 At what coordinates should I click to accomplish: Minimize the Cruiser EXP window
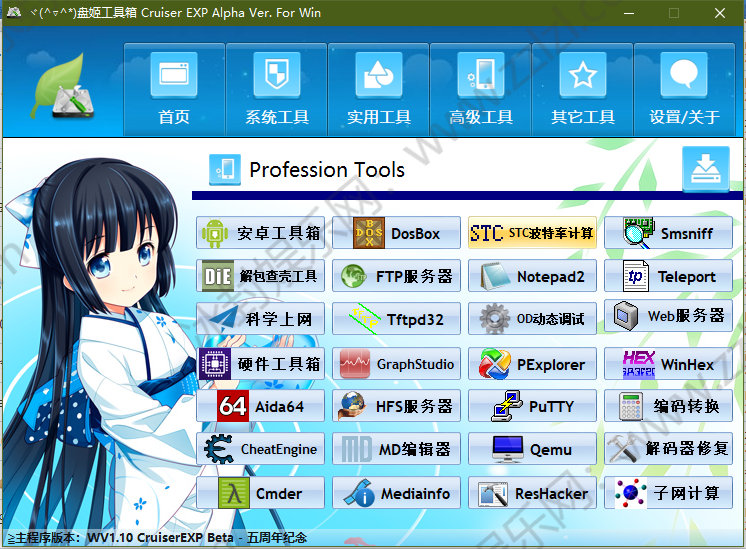point(629,13)
